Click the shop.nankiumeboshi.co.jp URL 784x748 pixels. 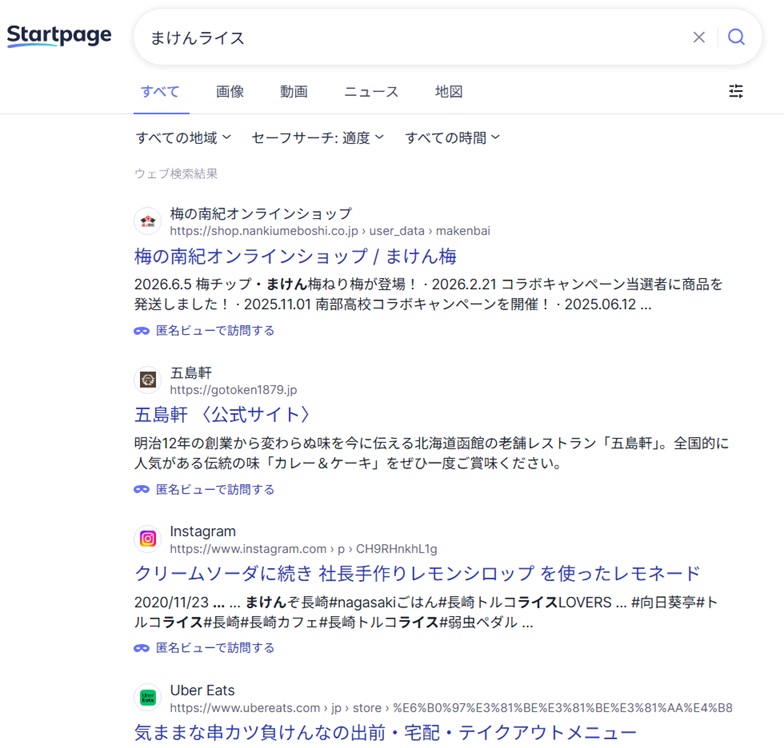pyautogui.click(x=330, y=231)
